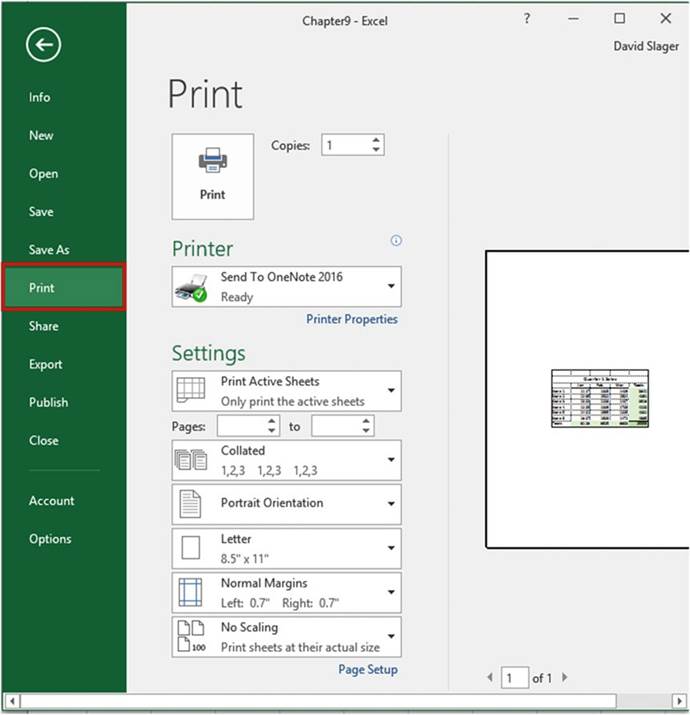Viewport: 690px width, 715px height.
Task: Click the printer info icon
Action: 396,241
